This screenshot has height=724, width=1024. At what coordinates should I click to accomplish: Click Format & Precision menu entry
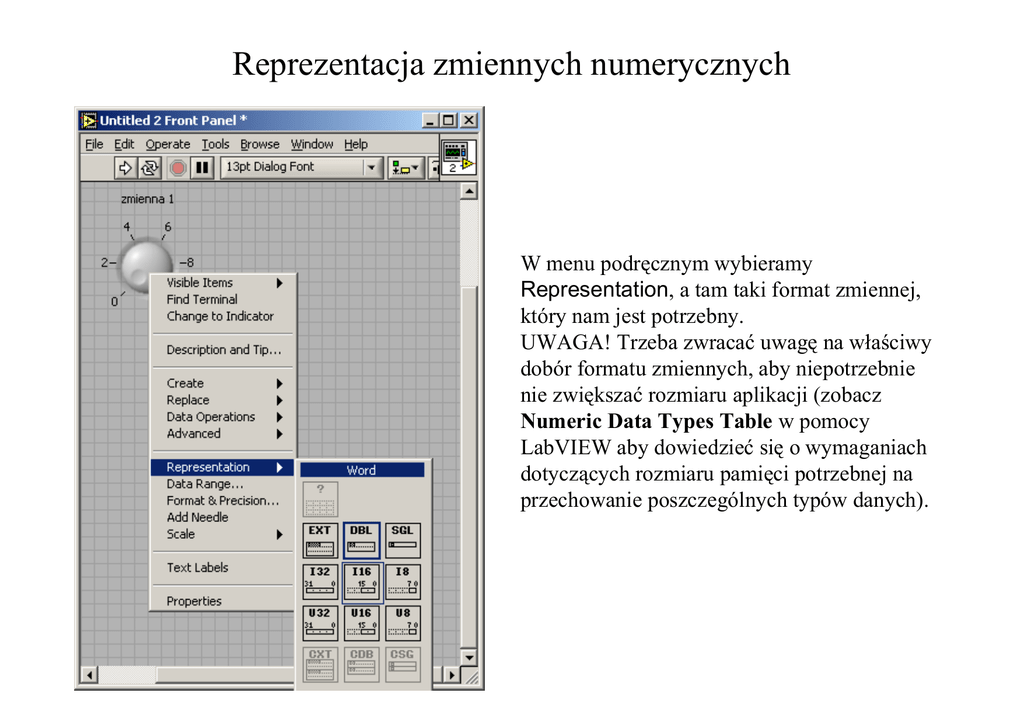click(x=222, y=501)
